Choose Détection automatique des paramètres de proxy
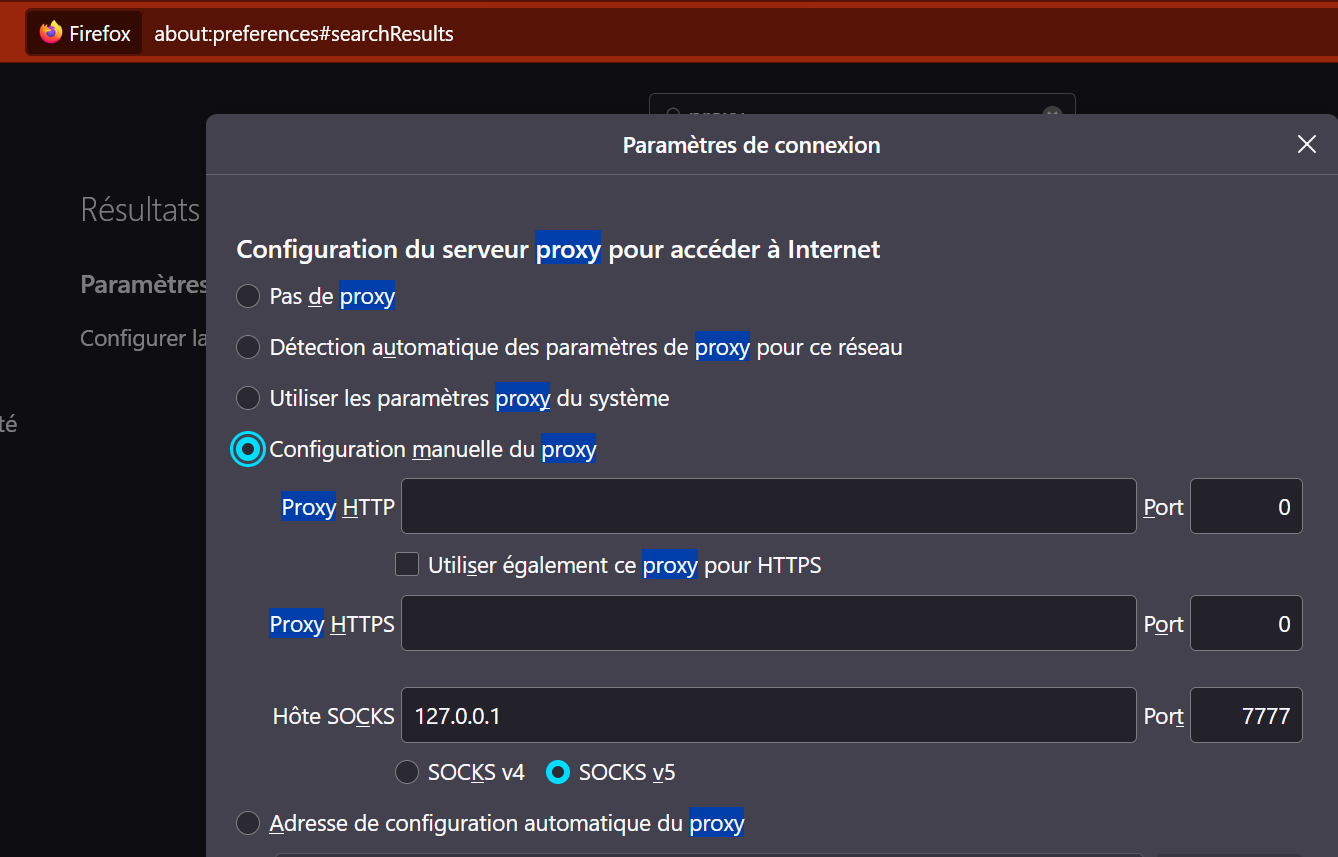Image resolution: width=1338 pixels, height=857 pixels. (248, 348)
